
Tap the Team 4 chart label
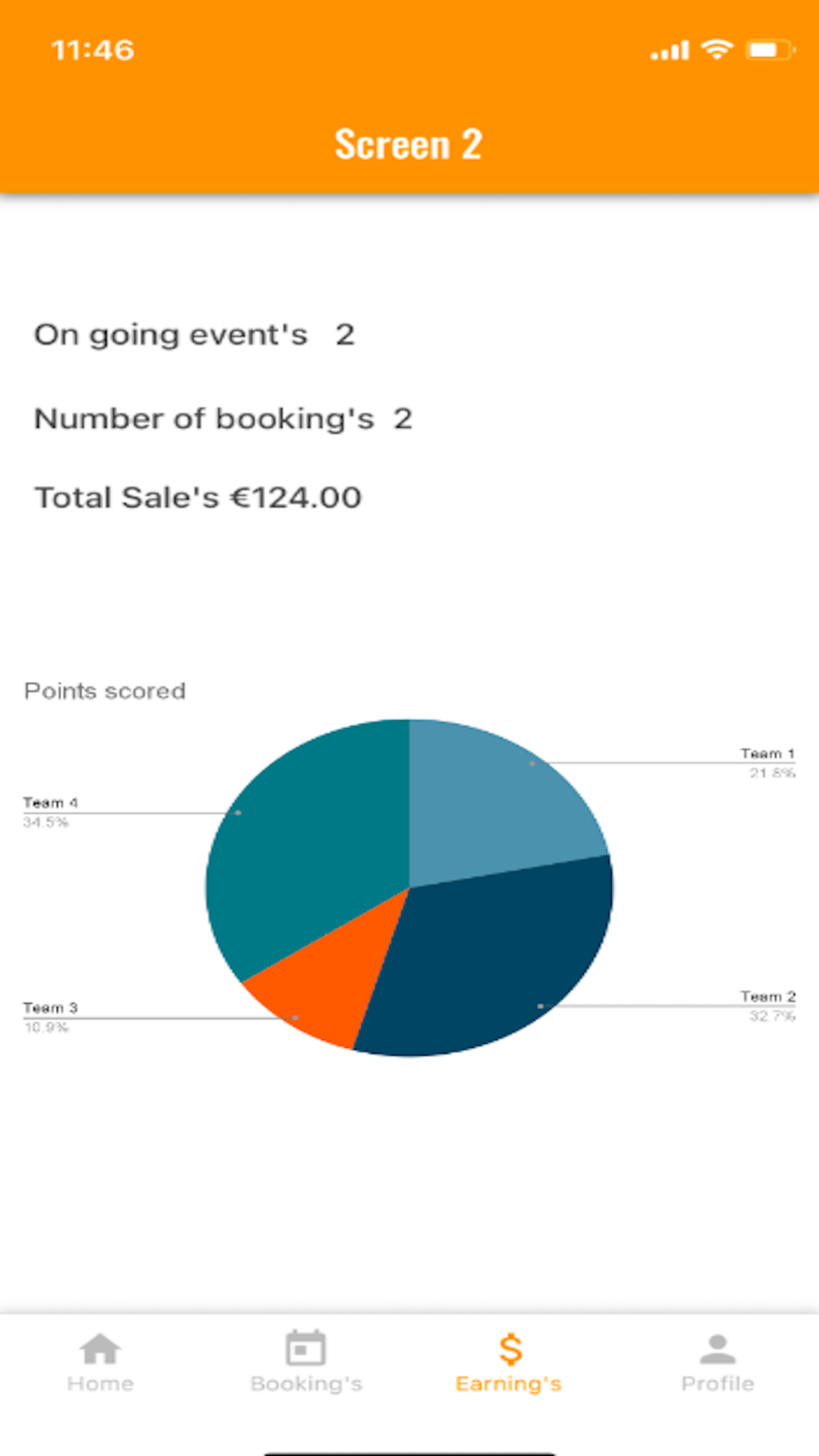pos(50,803)
